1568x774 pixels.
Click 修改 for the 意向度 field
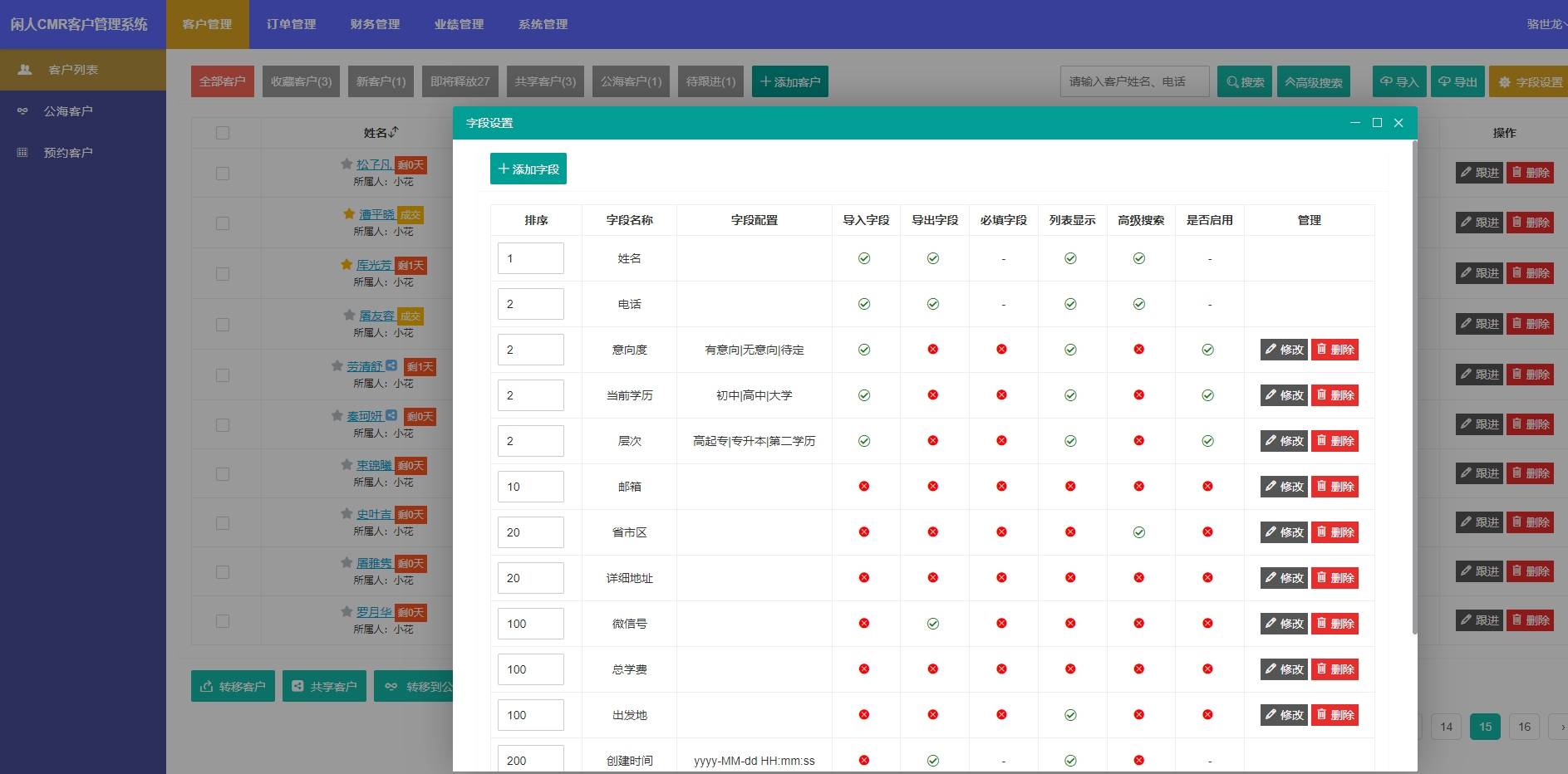point(1284,350)
